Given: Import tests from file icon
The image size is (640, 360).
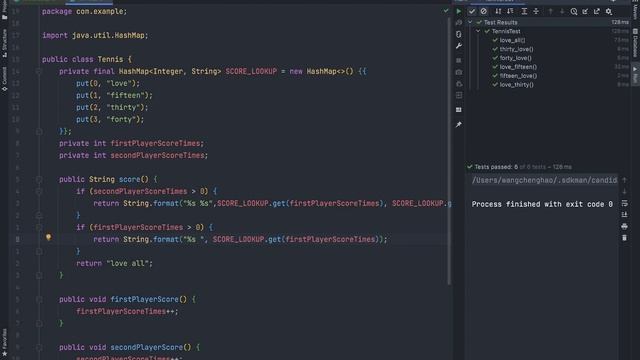Looking at the screenshot, I should [x=585, y=11].
